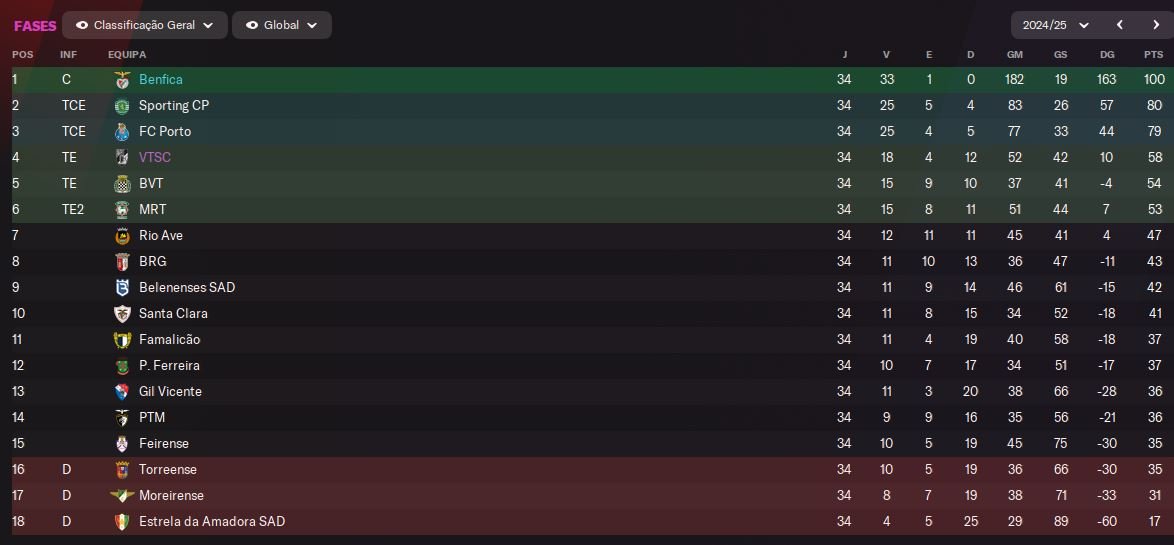This screenshot has width=1174, height=545.
Task: Go to previous season with left arrow
Action: tap(1120, 25)
